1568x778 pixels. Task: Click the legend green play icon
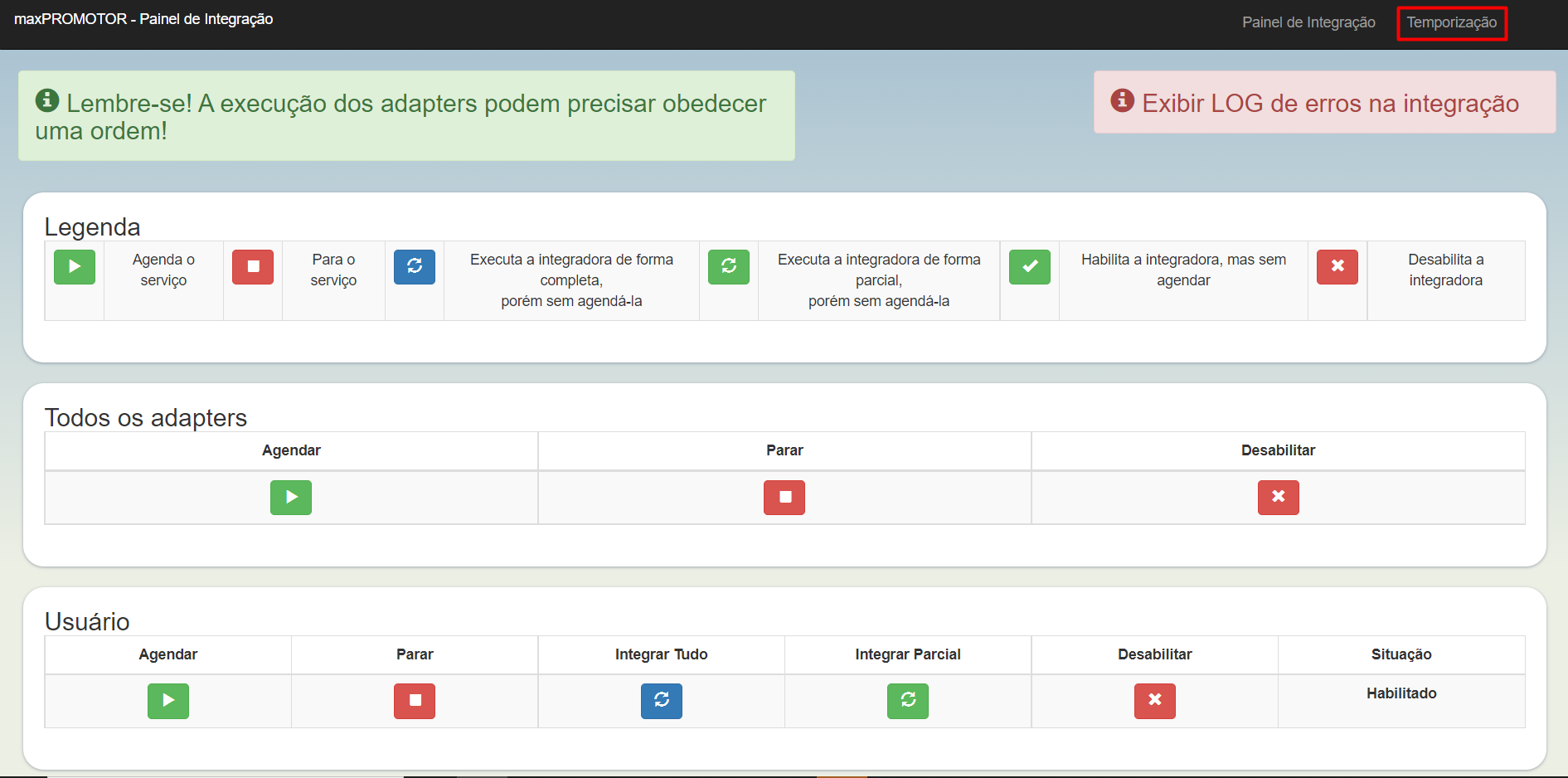(x=75, y=267)
